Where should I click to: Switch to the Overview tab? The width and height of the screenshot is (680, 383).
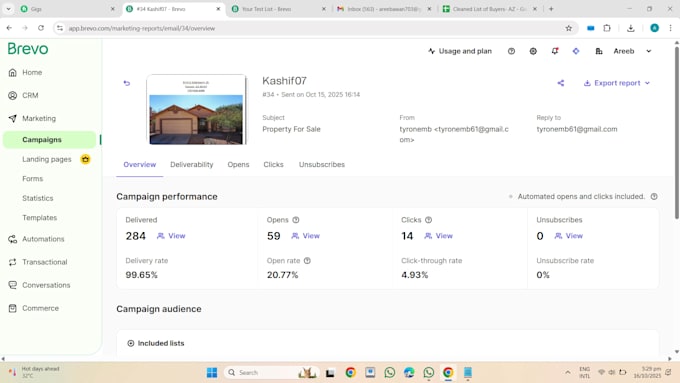[140, 164]
